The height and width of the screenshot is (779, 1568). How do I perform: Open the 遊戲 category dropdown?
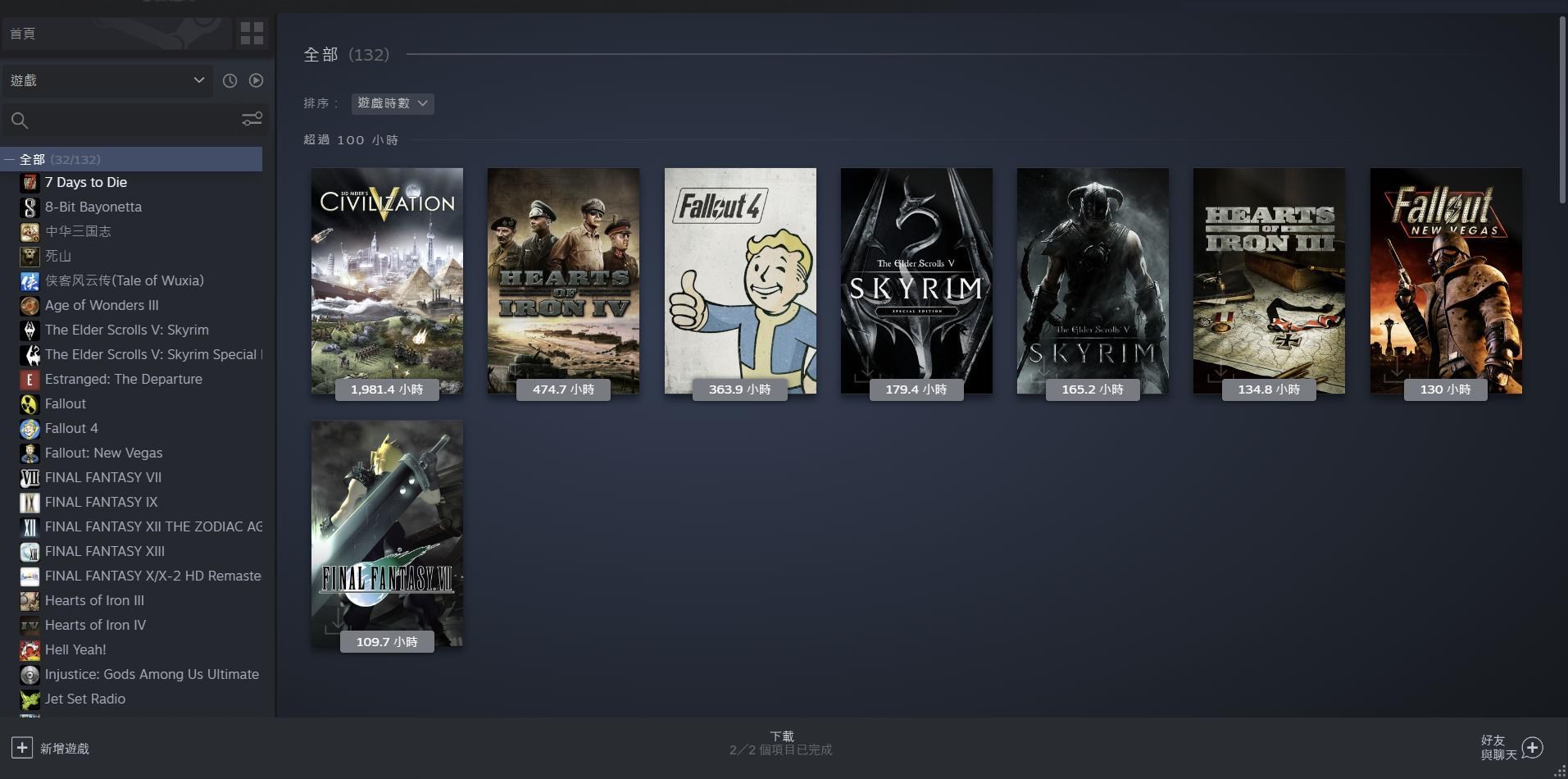click(107, 80)
